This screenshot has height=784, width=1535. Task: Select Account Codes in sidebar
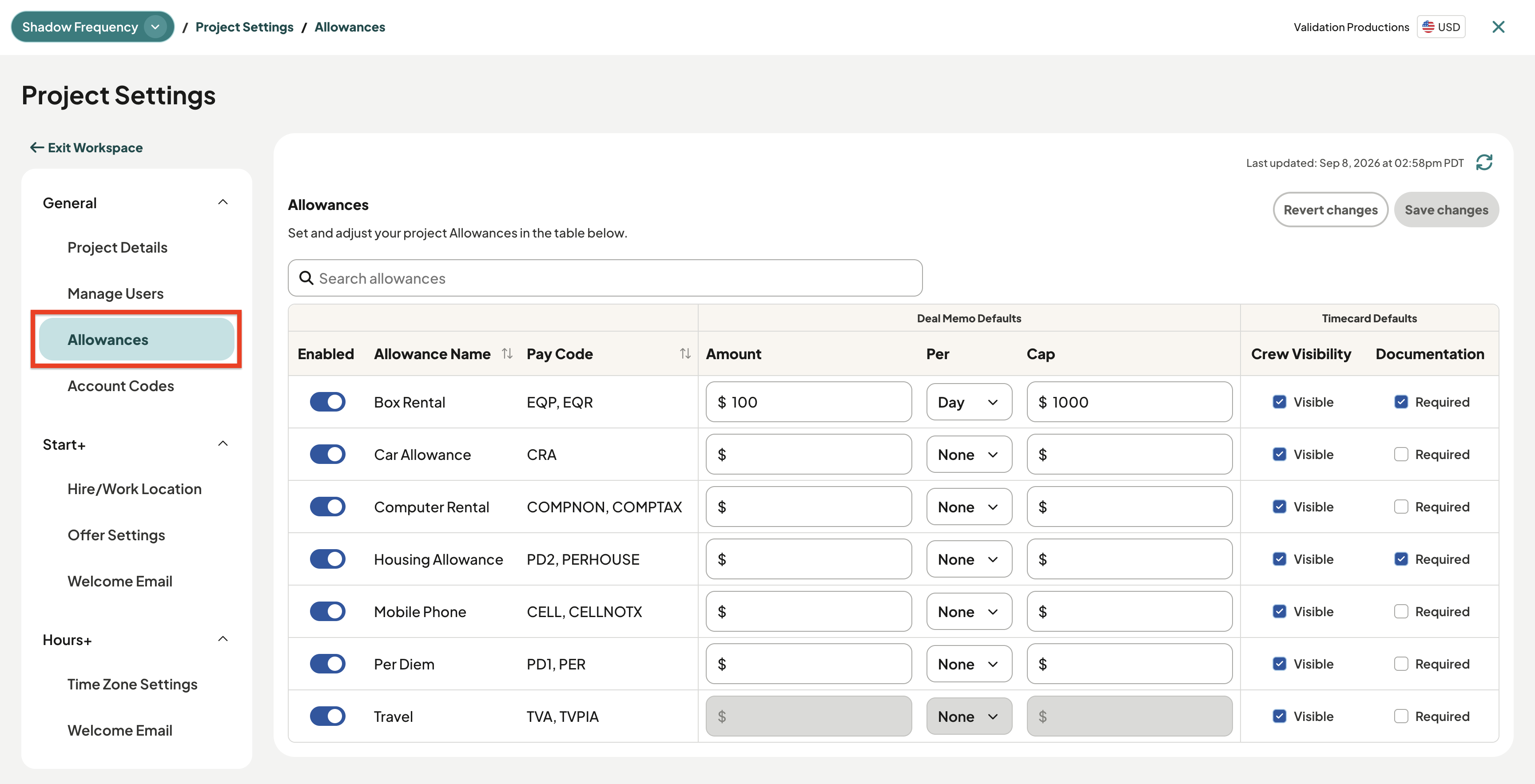(x=121, y=385)
